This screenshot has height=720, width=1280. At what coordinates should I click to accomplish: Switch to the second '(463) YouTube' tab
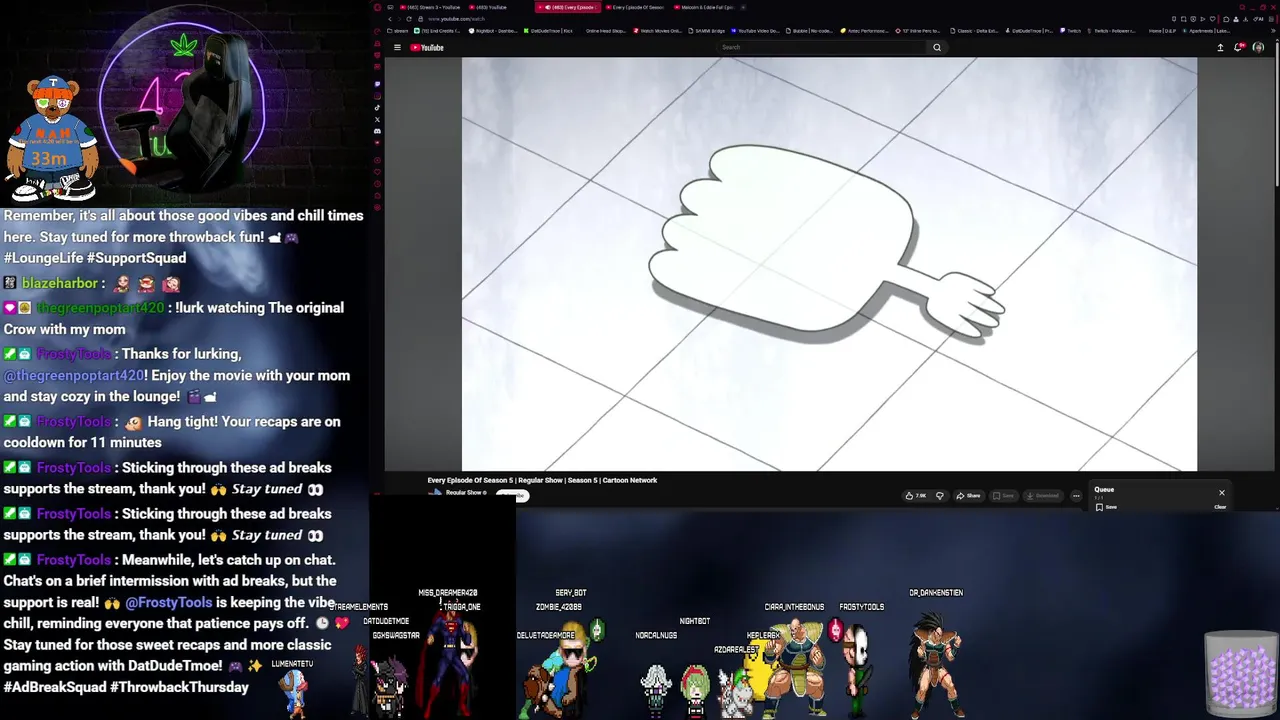(x=491, y=7)
